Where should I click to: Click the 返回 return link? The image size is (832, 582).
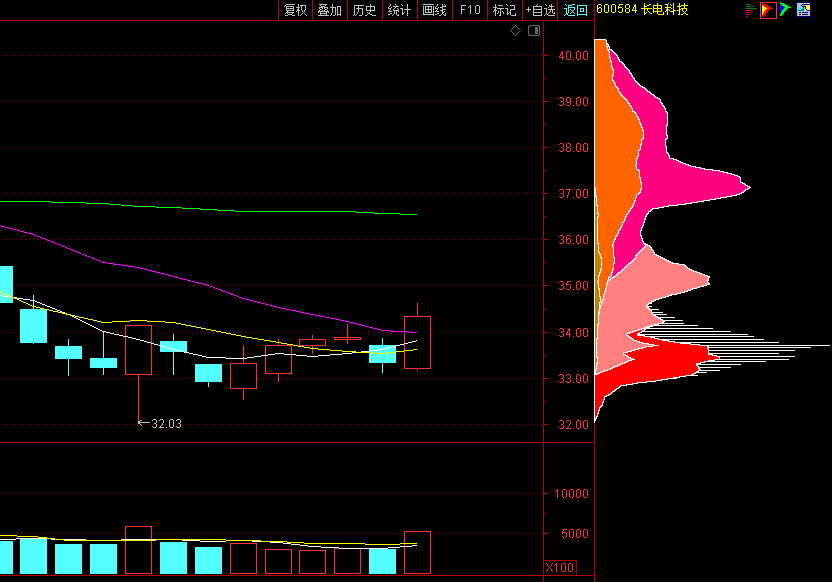click(x=576, y=10)
